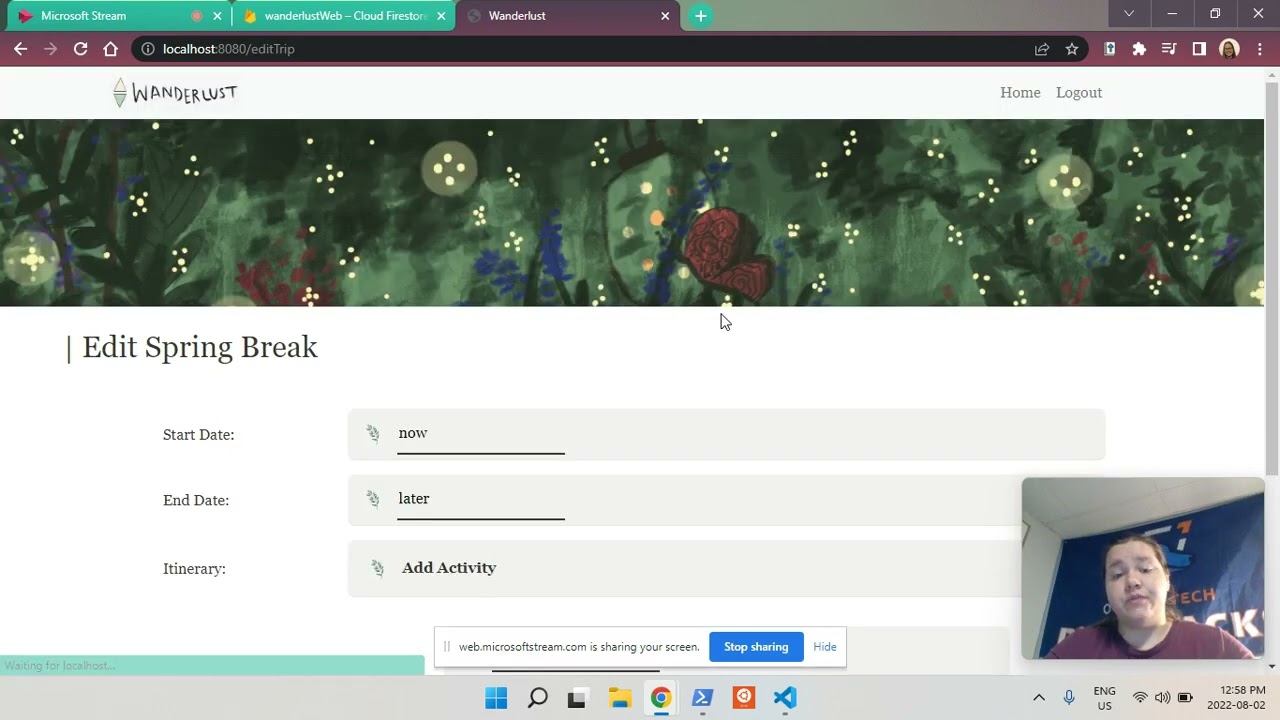
Task: Hide the screen sharing notification
Action: [825, 647]
